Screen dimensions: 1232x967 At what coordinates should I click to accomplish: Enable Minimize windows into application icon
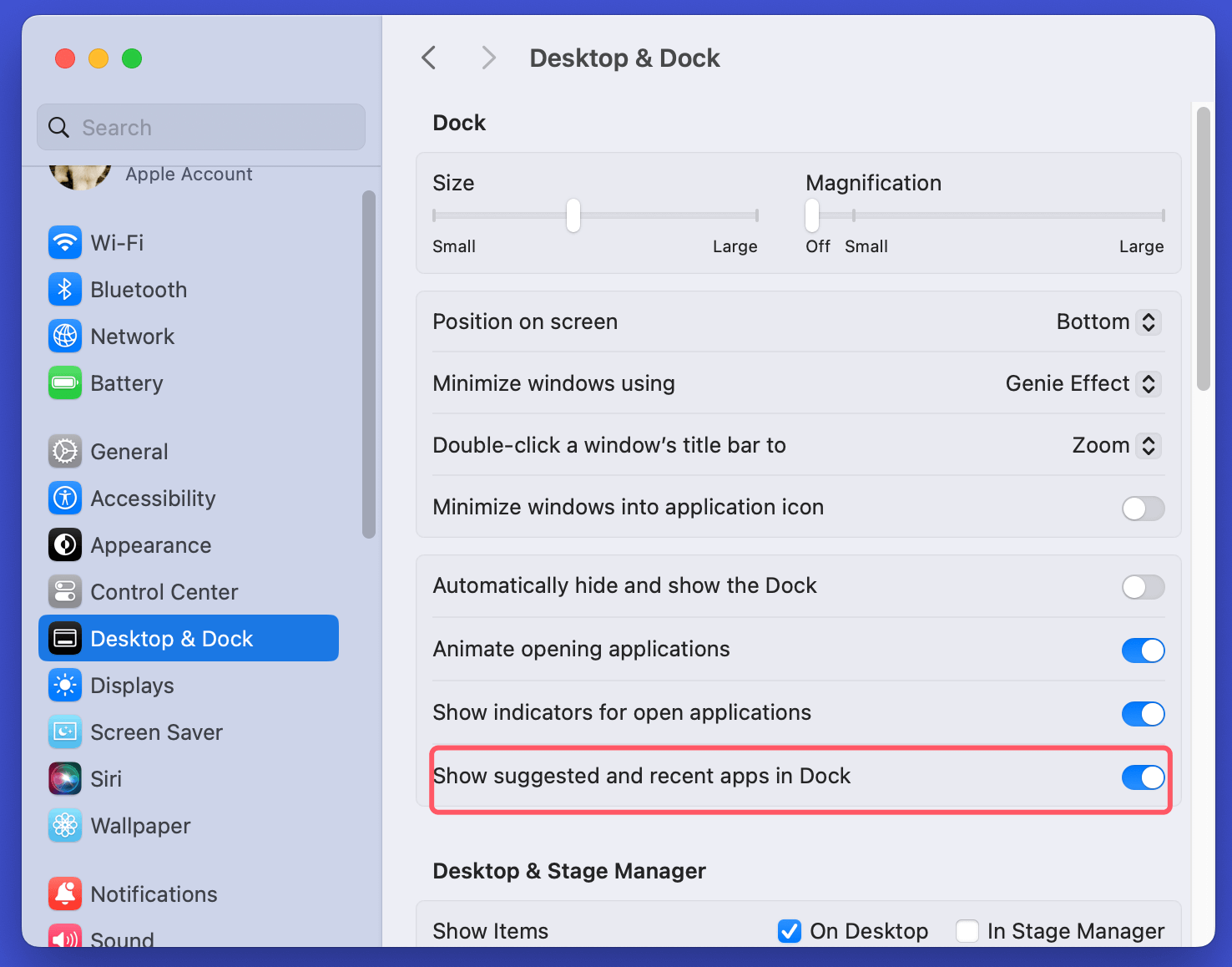coord(1143,509)
